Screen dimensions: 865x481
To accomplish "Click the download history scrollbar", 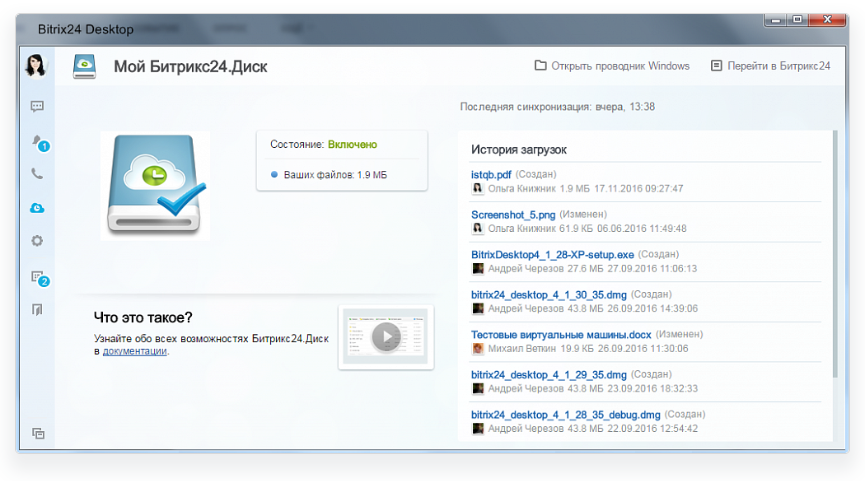I will (x=835, y=254).
